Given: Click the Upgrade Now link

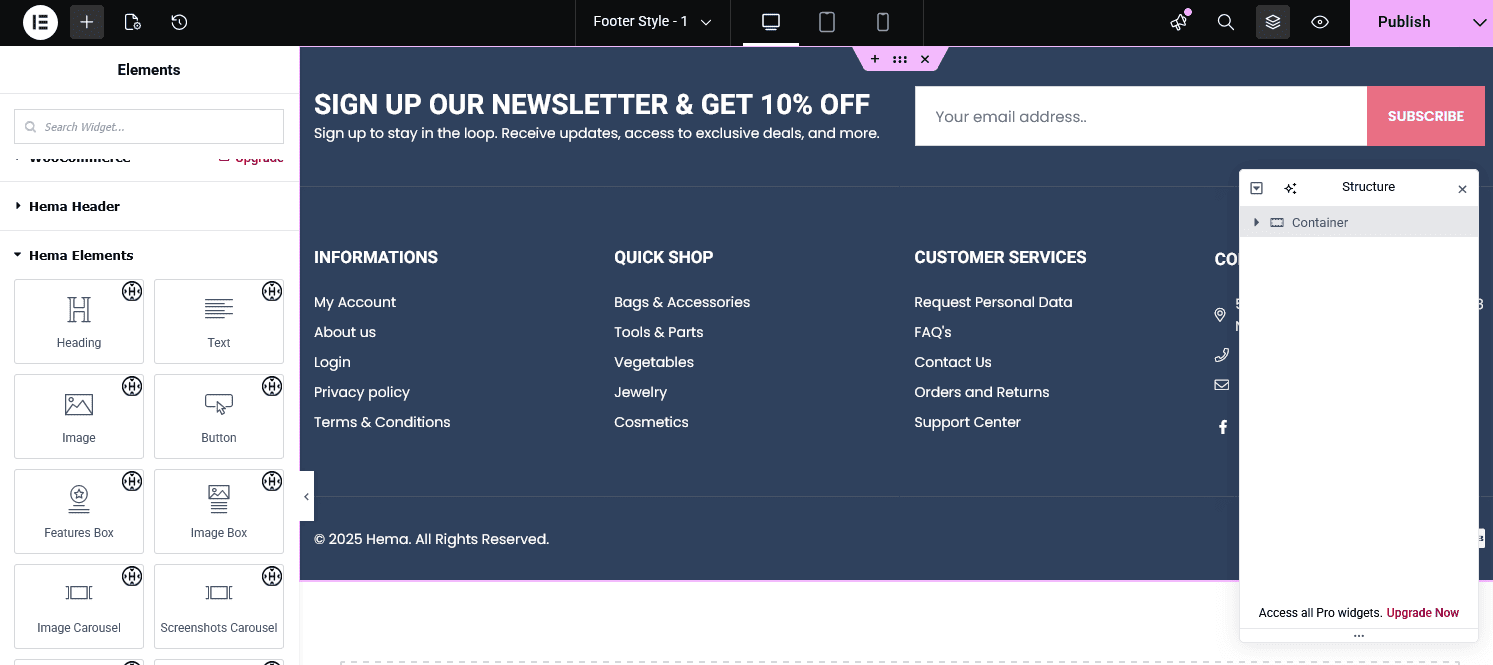Looking at the screenshot, I should pyautogui.click(x=1422, y=613).
